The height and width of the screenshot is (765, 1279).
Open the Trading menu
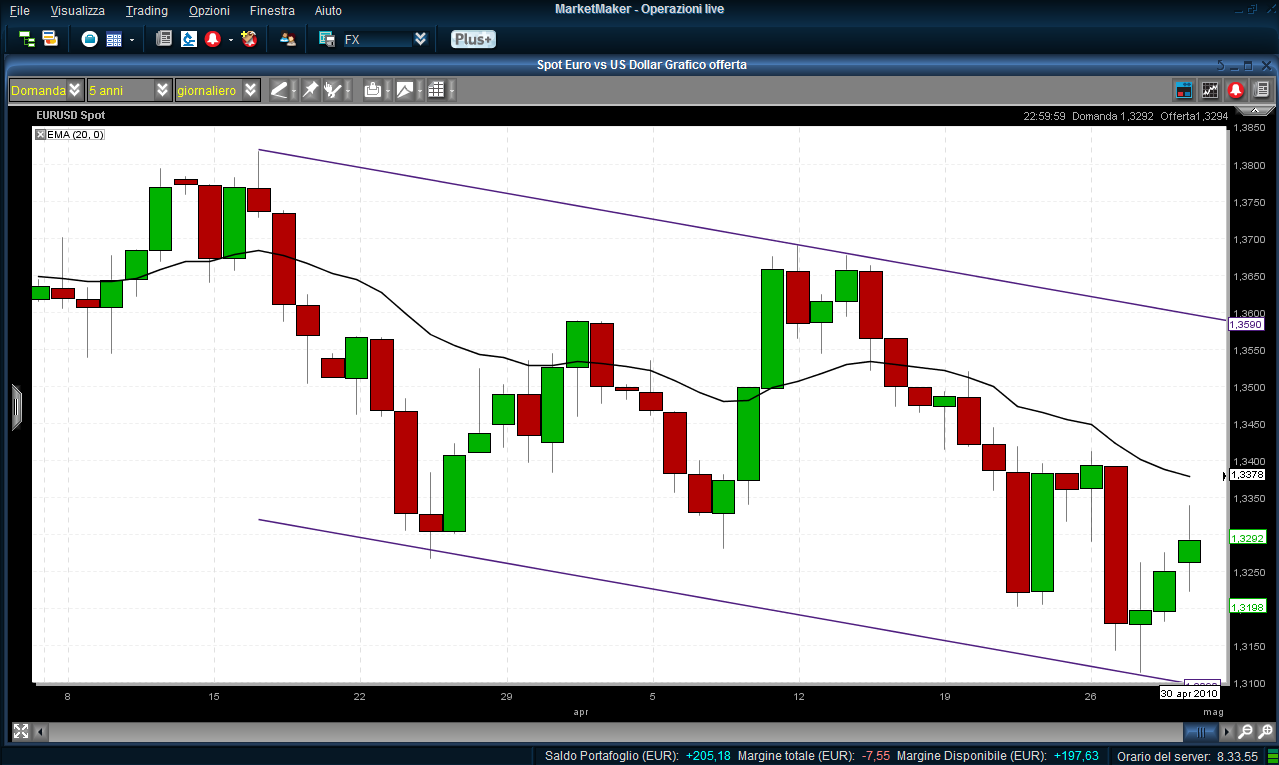tap(146, 10)
